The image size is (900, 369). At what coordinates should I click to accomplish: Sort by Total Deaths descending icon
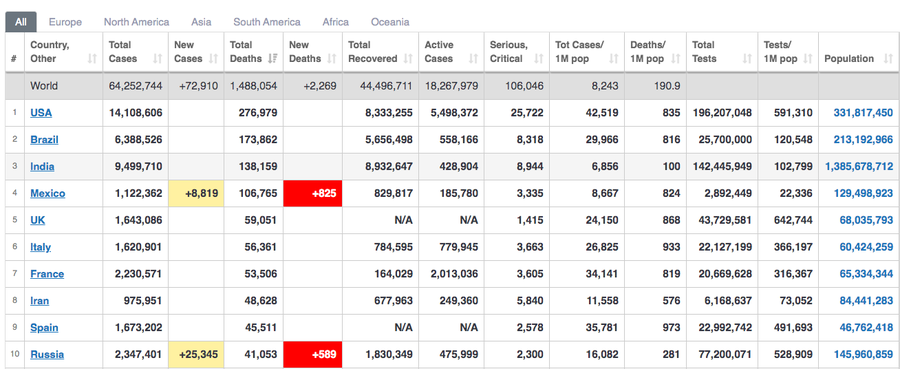coord(273,59)
